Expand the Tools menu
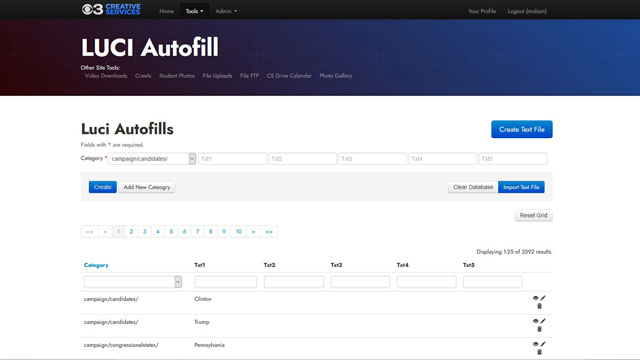Screen dimensions: 640x360 tap(194, 11)
